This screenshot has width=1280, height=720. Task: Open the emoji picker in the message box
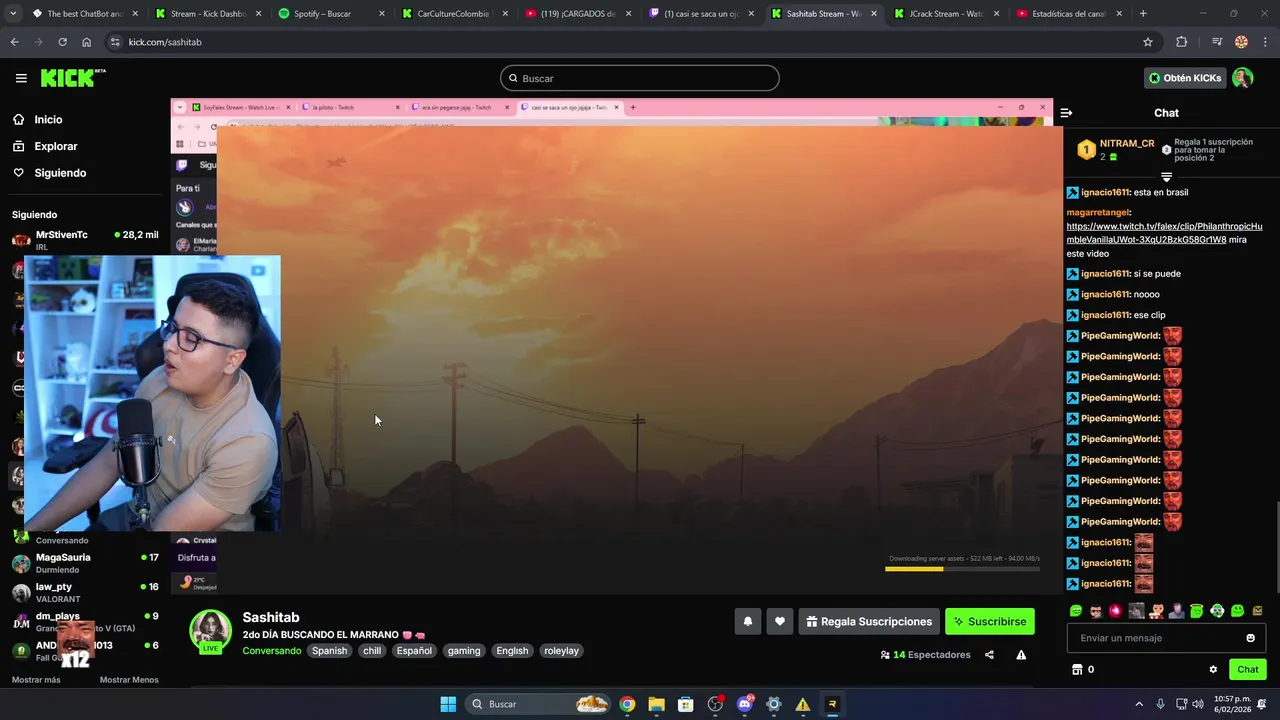pyautogui.click(x=1250, y=638)
